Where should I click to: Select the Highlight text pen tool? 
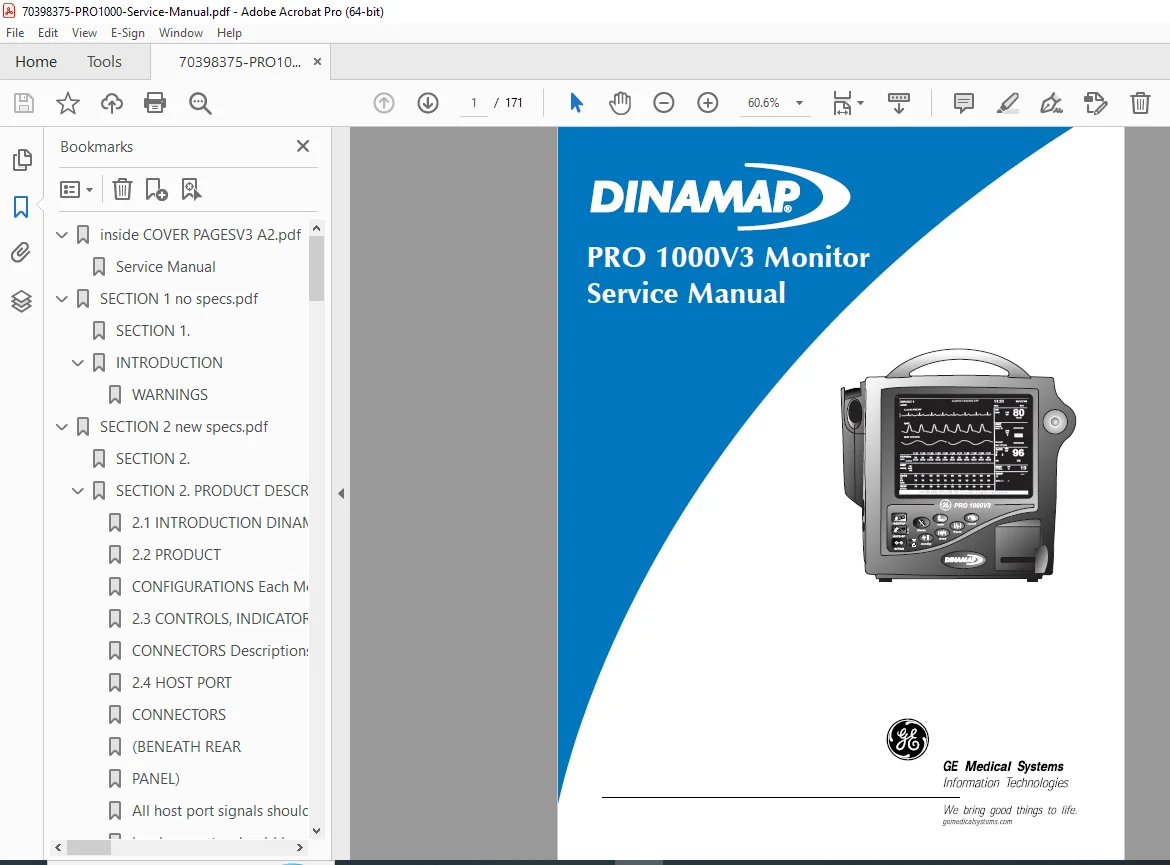click(x=1007, y=103)
